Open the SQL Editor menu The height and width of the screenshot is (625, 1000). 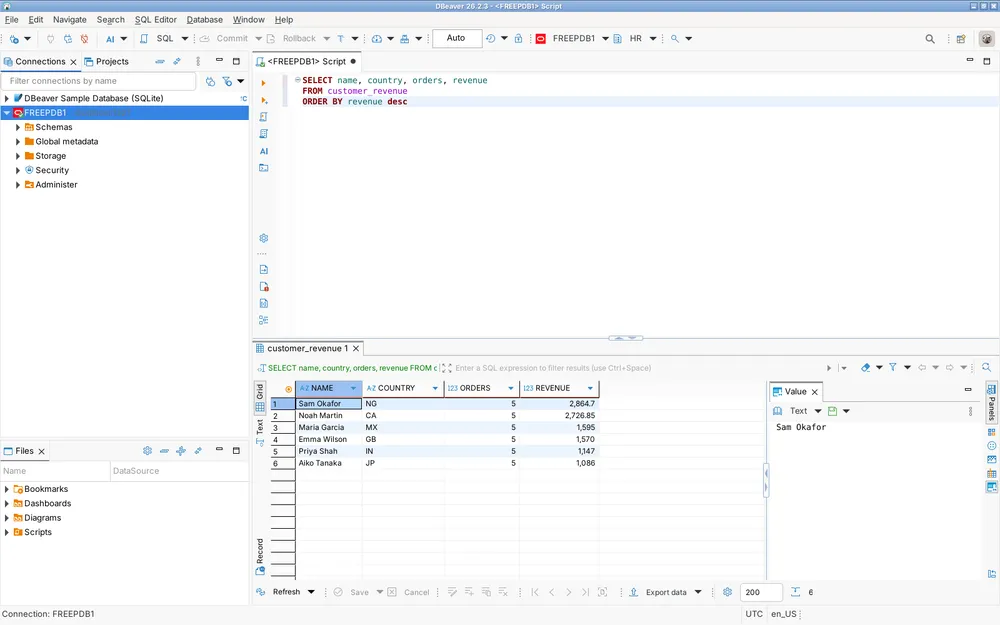tap(156, 20)
